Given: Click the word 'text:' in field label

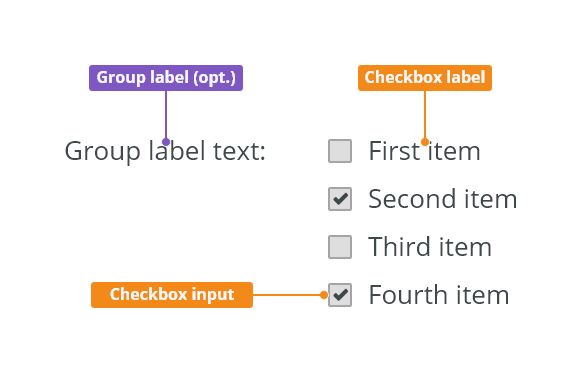Looking at the screenshot, I should 239,151.
